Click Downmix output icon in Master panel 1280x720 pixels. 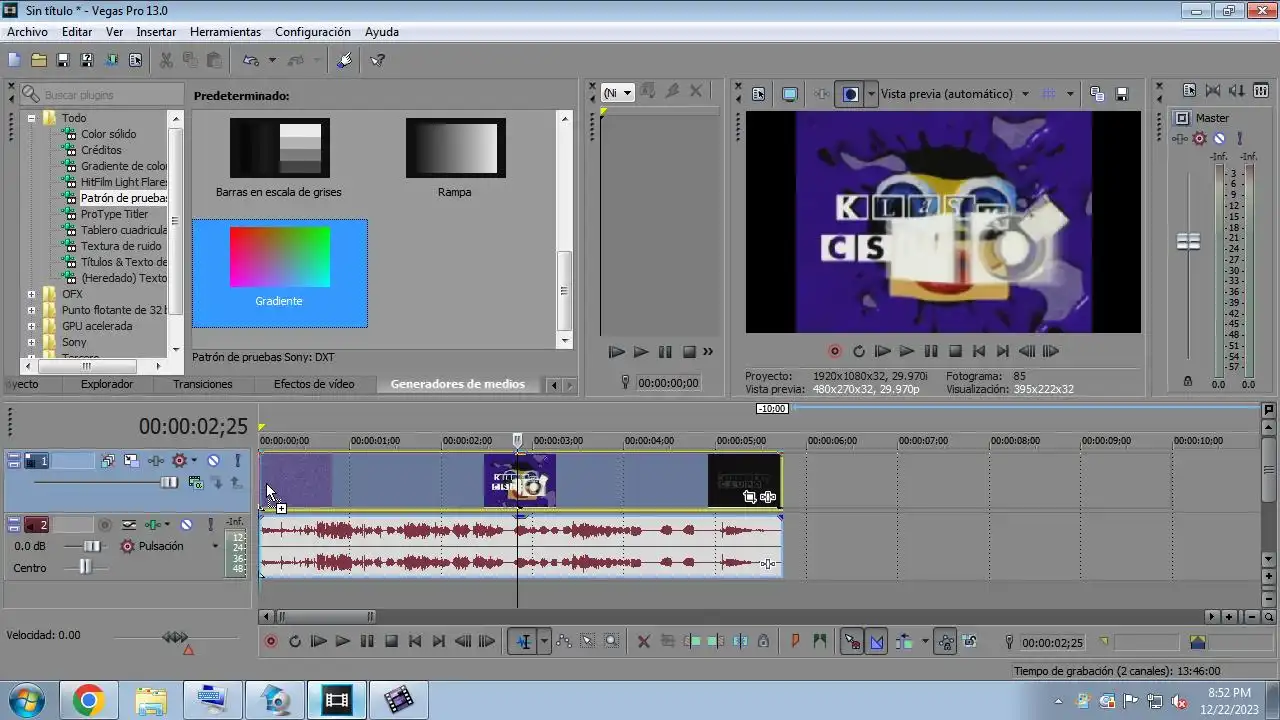[1213, 90]
